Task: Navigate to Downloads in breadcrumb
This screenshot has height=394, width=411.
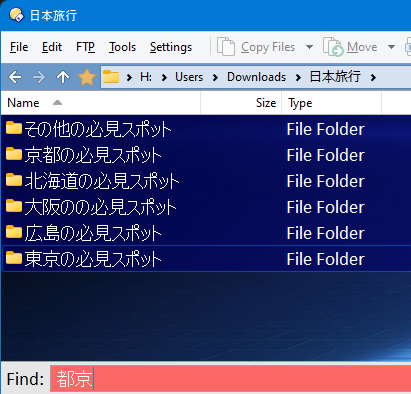Action: pos(256,77)
